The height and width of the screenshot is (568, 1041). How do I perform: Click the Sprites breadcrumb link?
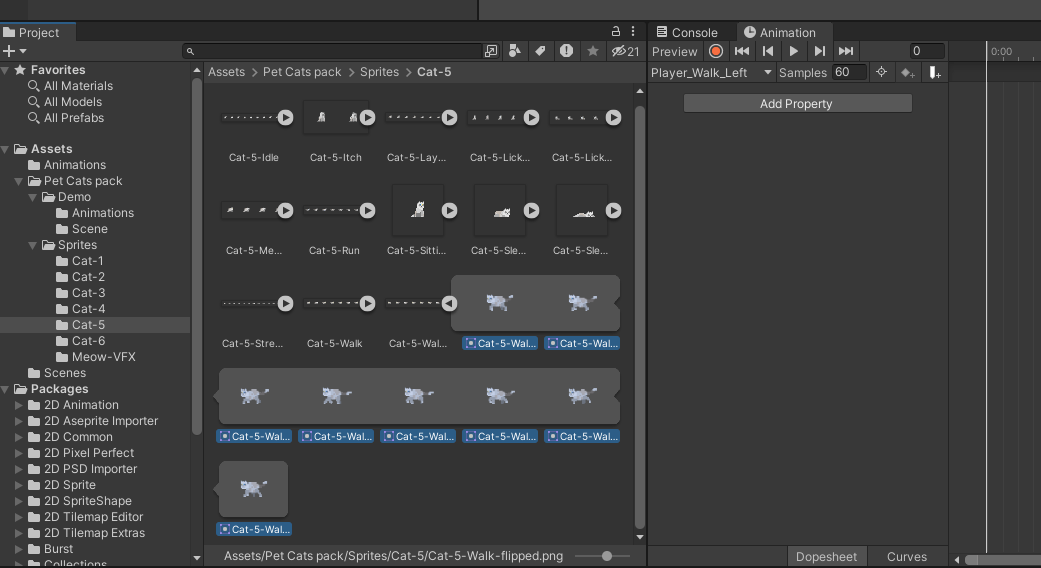pos(379,72)
